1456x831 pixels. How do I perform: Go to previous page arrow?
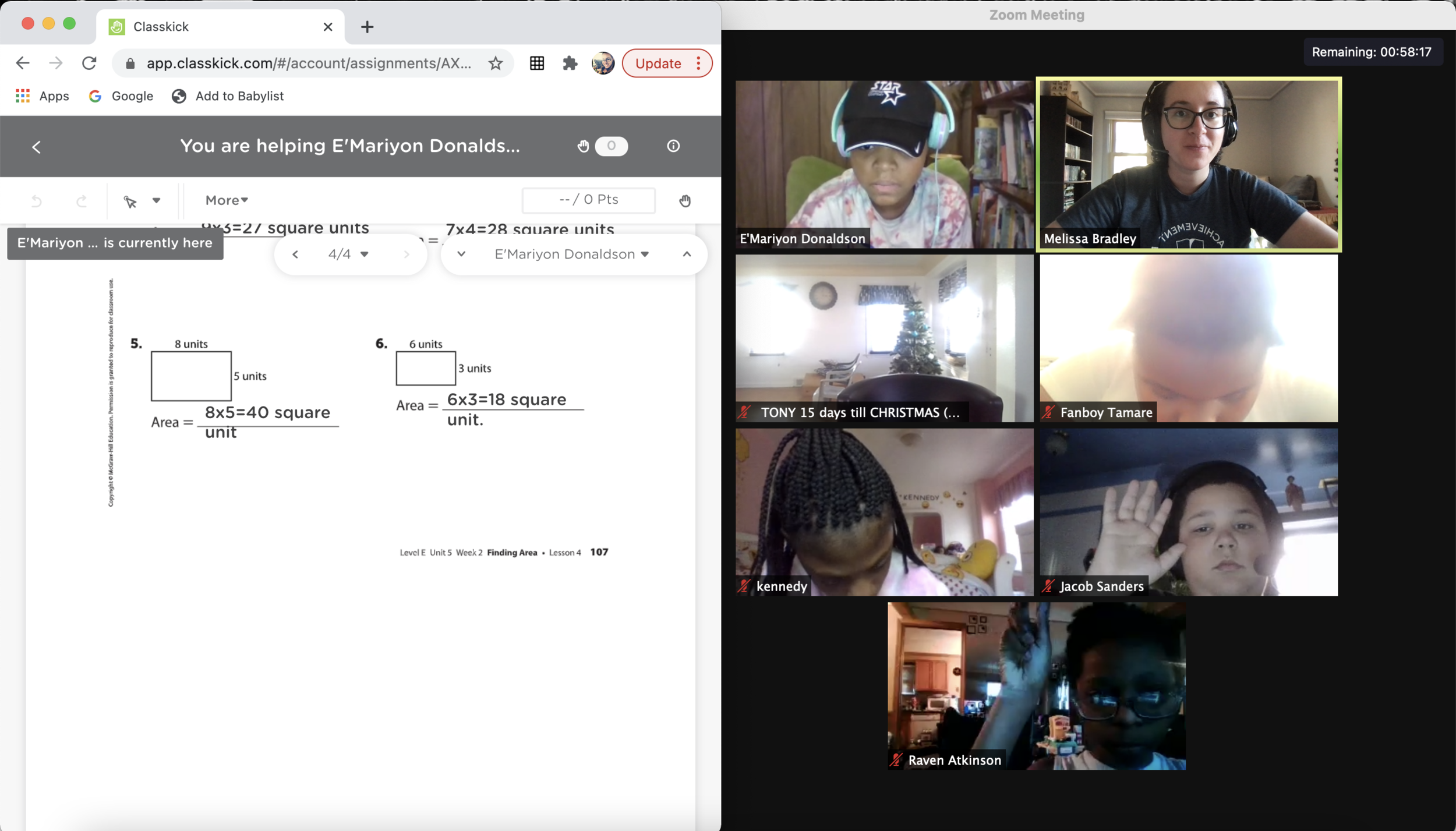(x=295, y=254)
